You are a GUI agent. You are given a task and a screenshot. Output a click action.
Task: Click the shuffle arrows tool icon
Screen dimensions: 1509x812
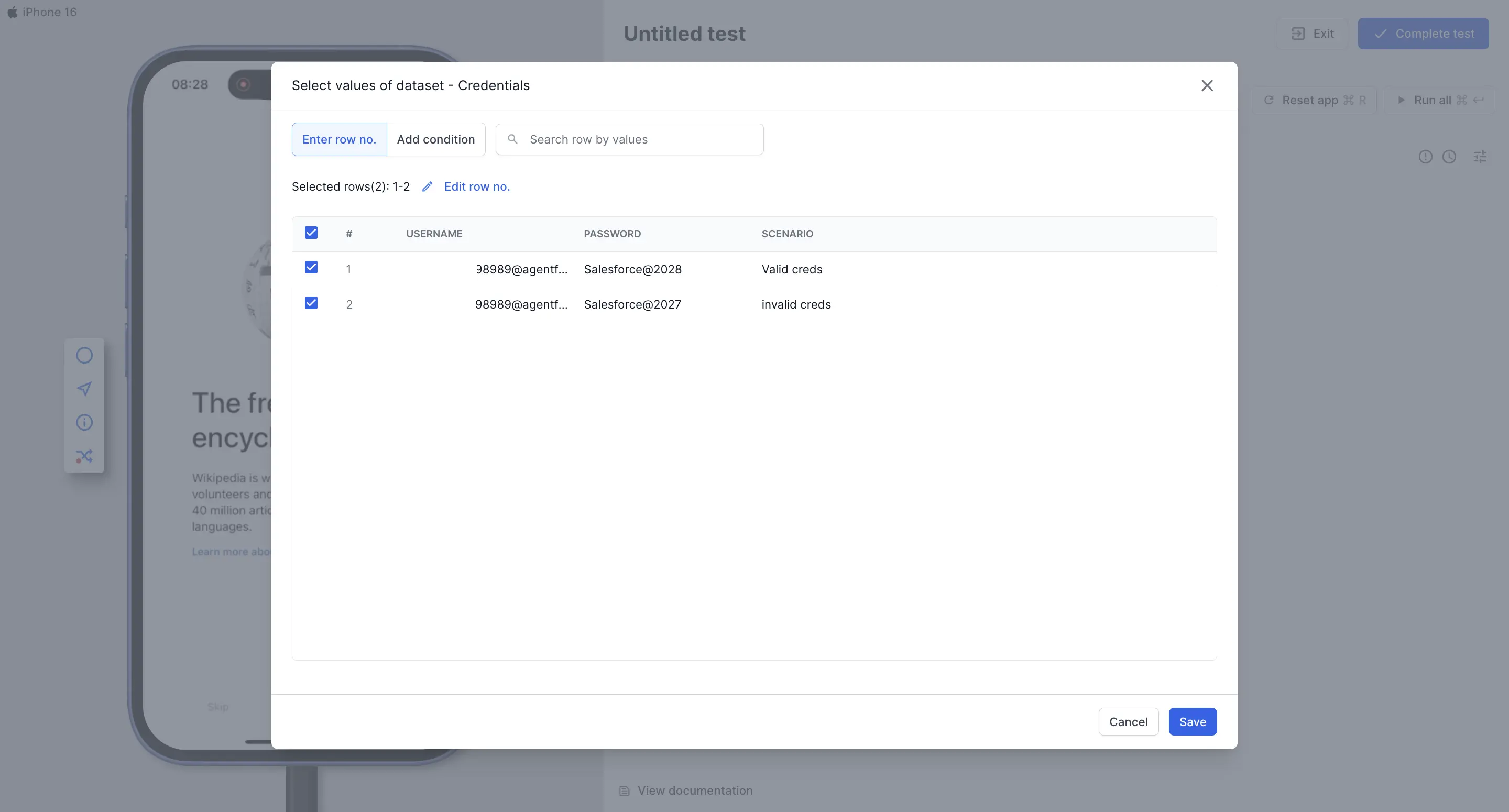(x=84, y=456)
